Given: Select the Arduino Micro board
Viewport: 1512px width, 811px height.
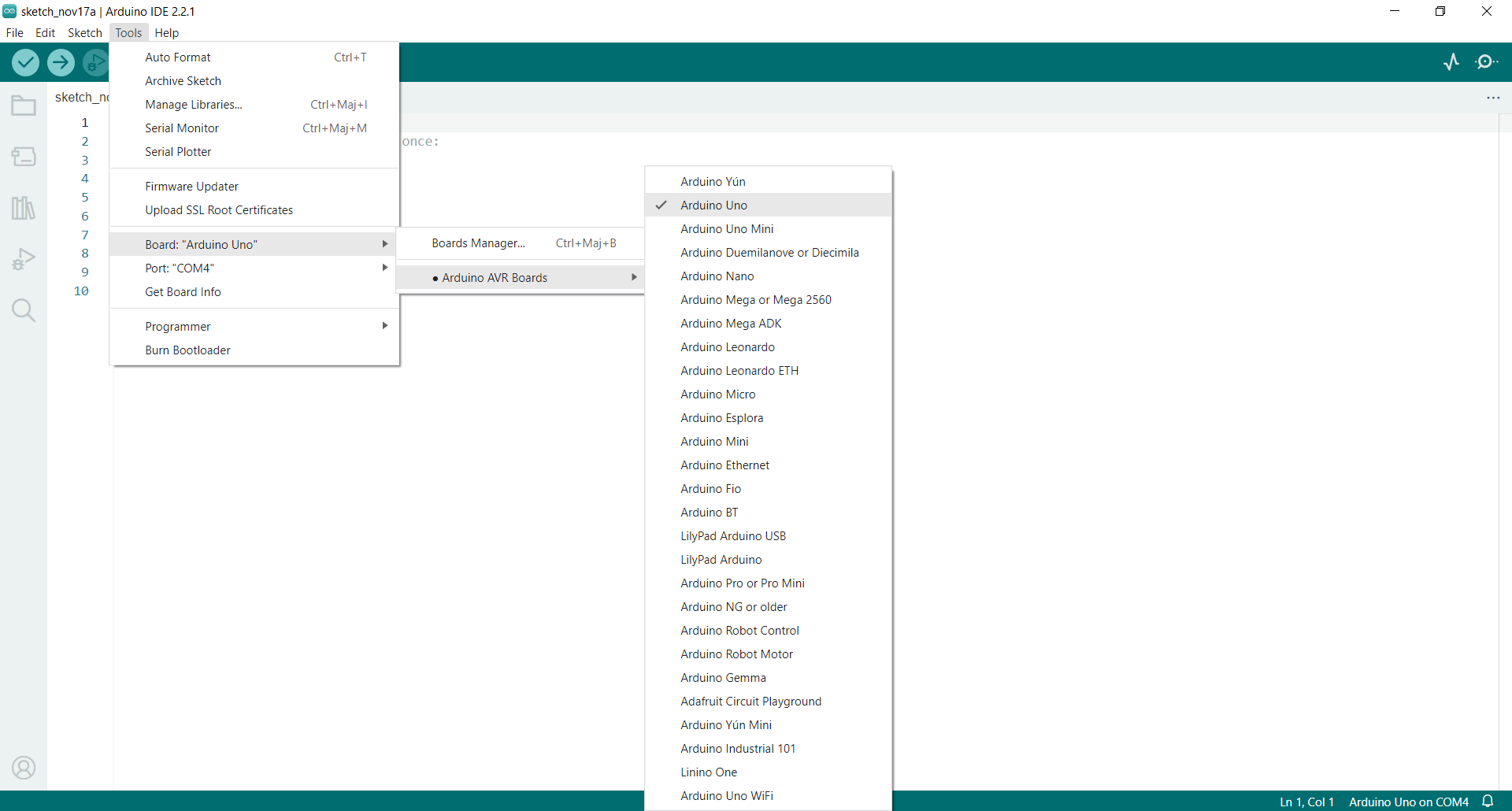Looking at the screenshot, I should click(768, 394).
